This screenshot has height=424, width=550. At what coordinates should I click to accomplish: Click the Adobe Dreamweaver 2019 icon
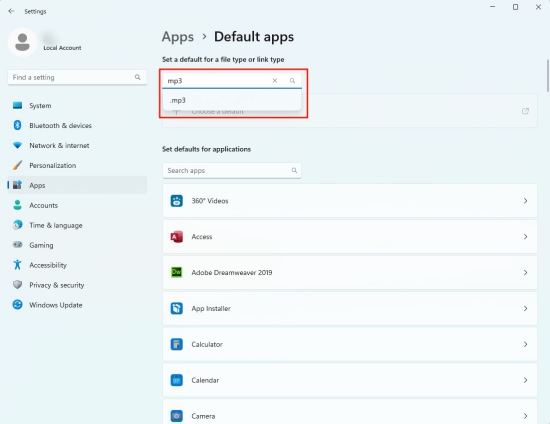click(x=176, y=272)
